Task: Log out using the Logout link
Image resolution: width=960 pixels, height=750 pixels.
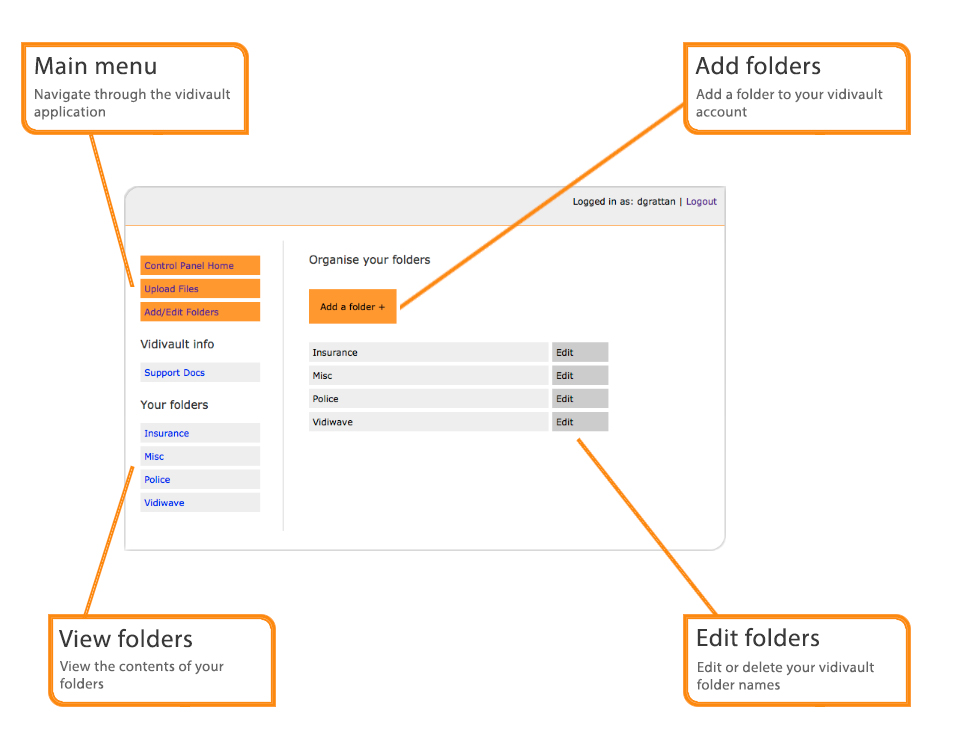Action: [x=701, y=202]
